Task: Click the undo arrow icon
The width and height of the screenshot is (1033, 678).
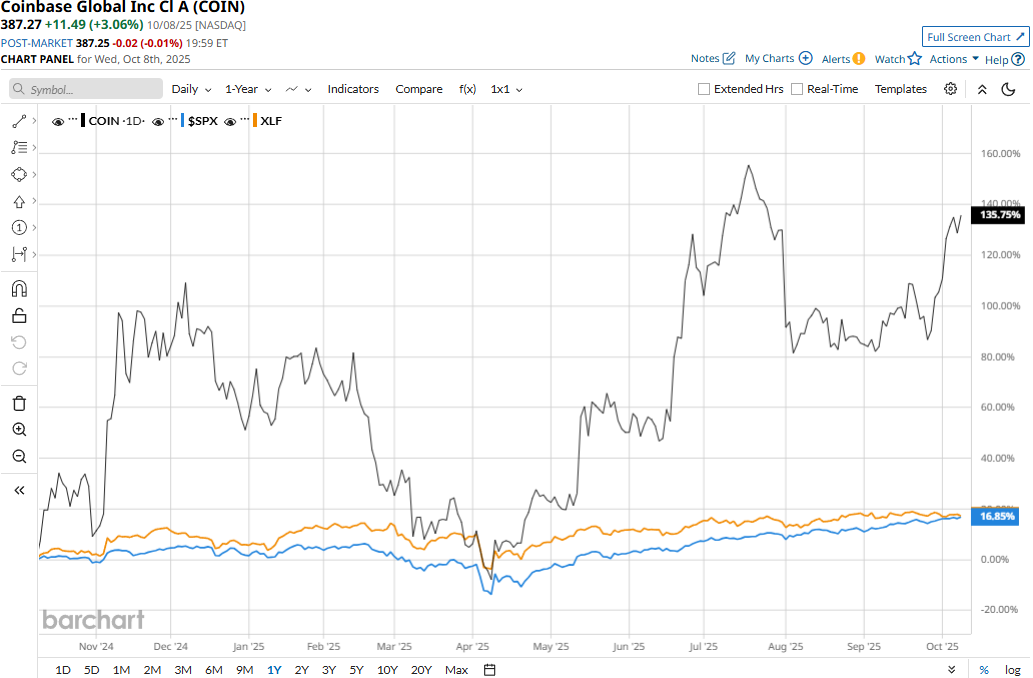Action: (19, 342)
